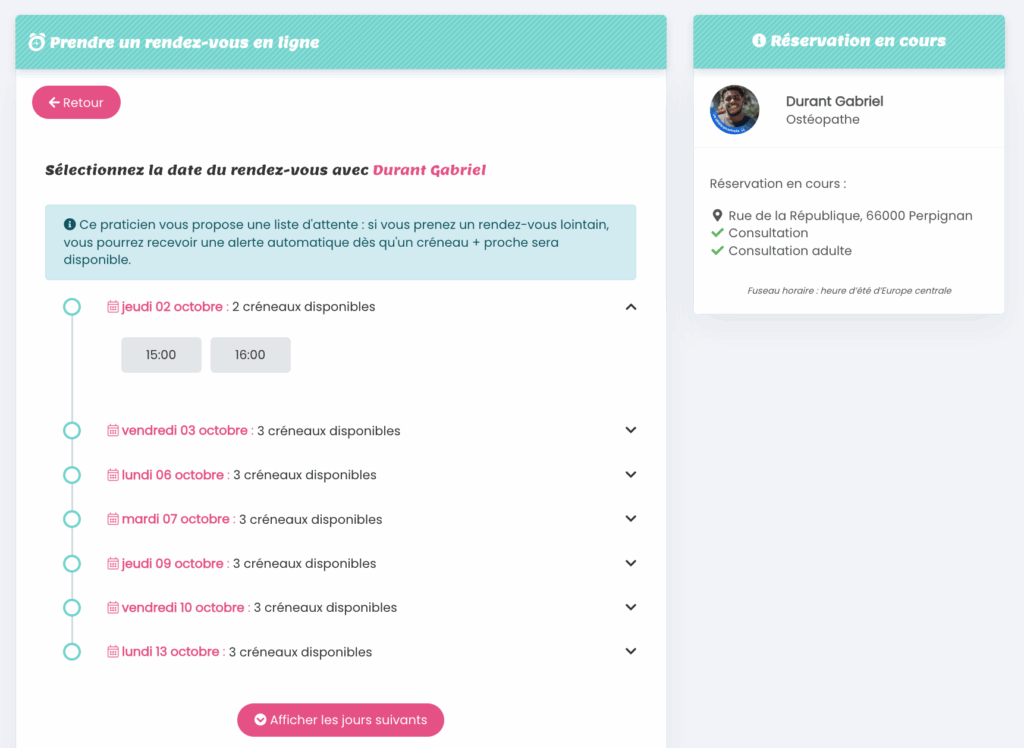Click the info icon beside Réservation en cours
The height and width of the screenshot is (748, 1024).
pyautogui.click(x=759, y=41)
